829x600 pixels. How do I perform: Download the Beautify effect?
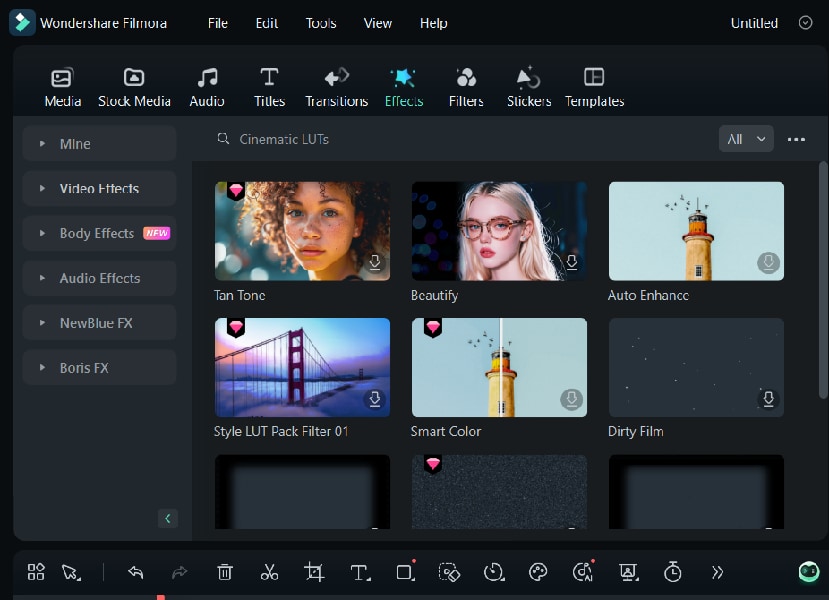[x=572, y=262]
